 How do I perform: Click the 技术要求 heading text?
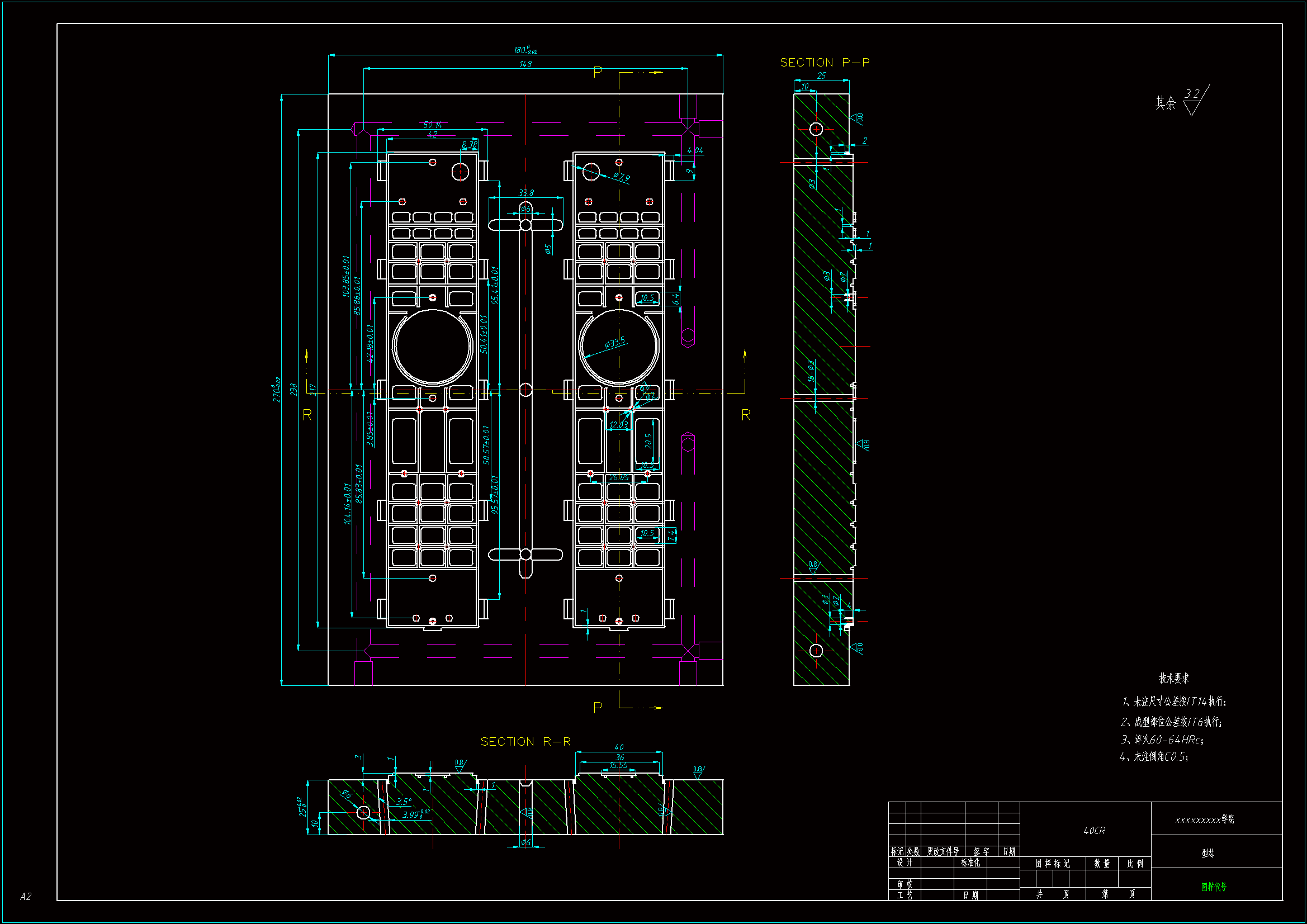pyautogui.click(x=1174, y=679)
